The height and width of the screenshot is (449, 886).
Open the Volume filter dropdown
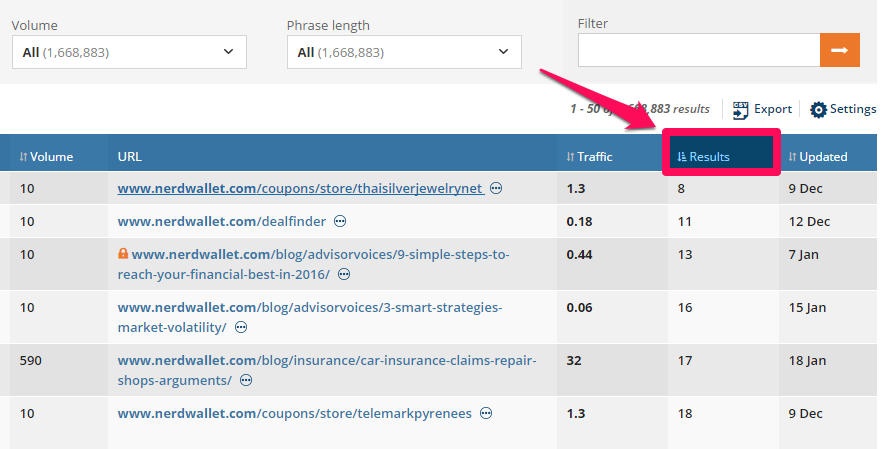point(129,52)
